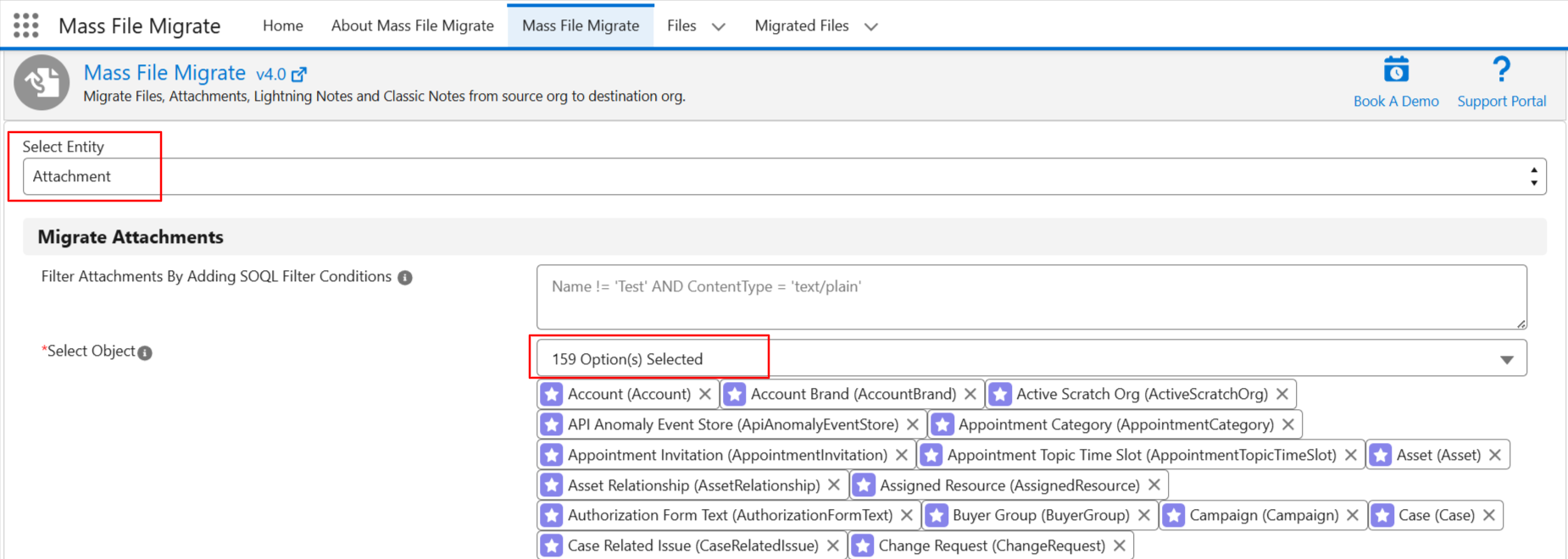Screen dimensions: 1568x559
Task: Remove the Change Request pill
Action: (x=1120, y=545)
